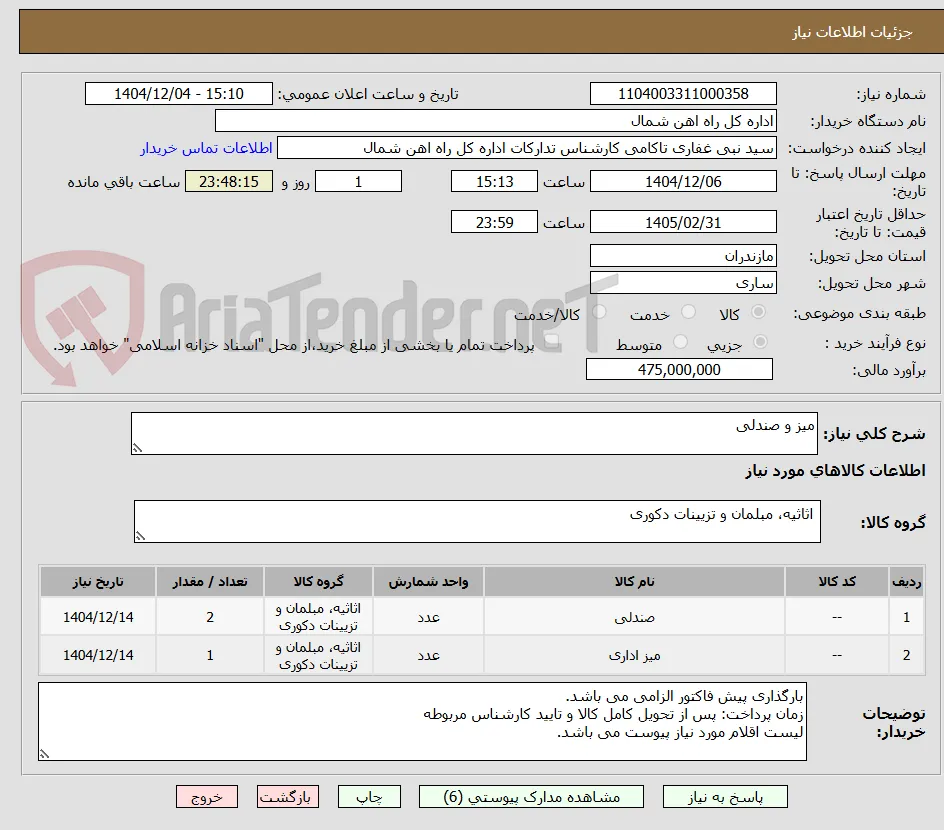Click the buyer notes text area
The width and height of the screenshot is (944, 830).
(x=423, y=721)
